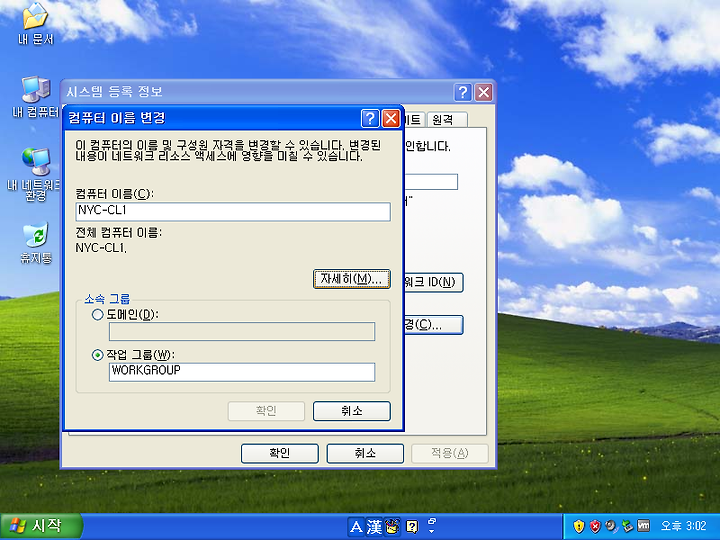Toggle the IME A English/Korean mode icon
The width and height of the screenshot is (720, 540).
356,527
